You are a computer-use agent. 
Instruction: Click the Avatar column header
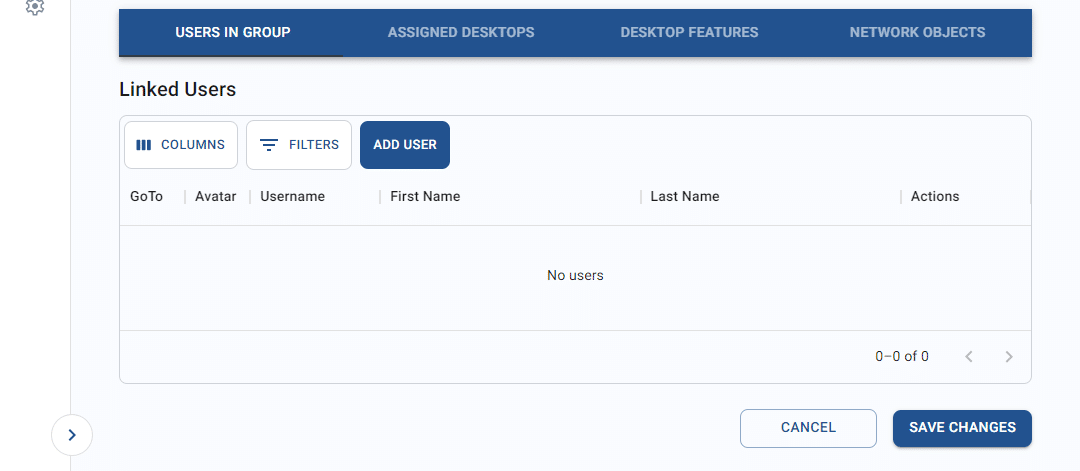216,197
